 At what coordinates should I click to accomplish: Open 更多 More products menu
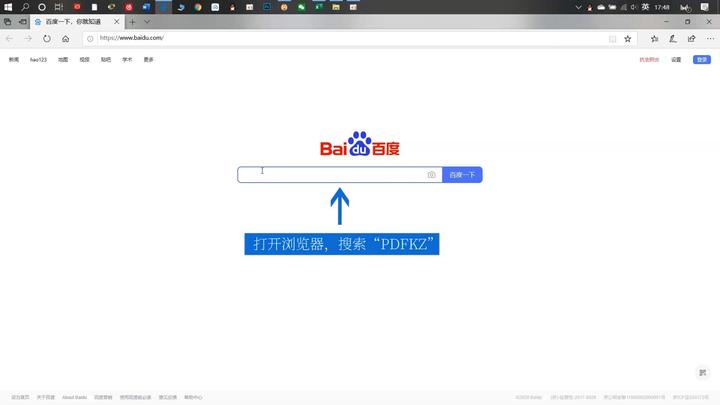tap(148, 60)
